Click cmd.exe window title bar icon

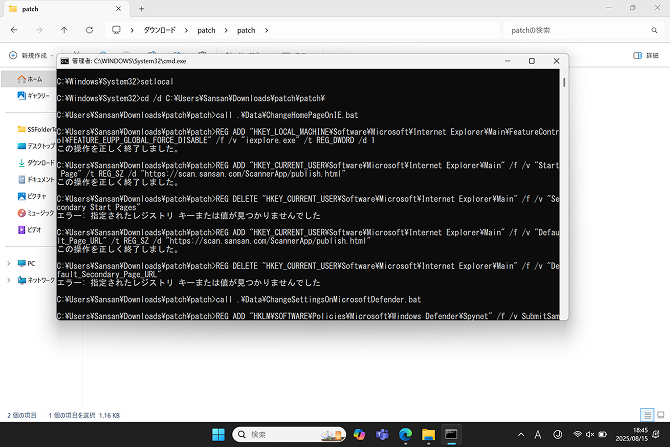coord(65,61)
